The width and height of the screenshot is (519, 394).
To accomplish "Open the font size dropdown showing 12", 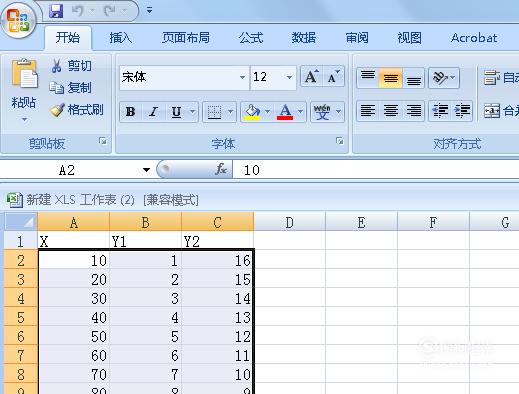I will pos(289,77).
